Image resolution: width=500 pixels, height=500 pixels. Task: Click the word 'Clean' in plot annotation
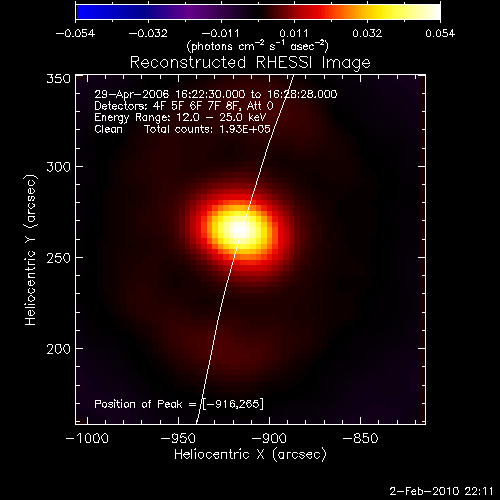tap(108, 129)
